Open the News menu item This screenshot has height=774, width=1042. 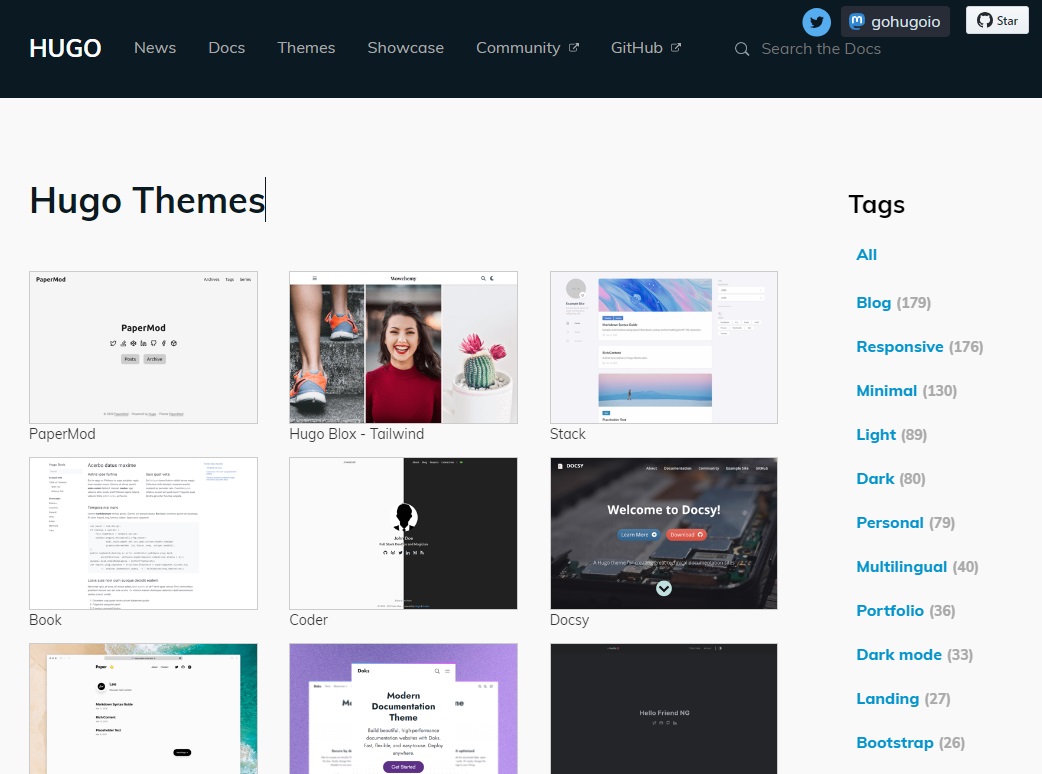(155, 48)
